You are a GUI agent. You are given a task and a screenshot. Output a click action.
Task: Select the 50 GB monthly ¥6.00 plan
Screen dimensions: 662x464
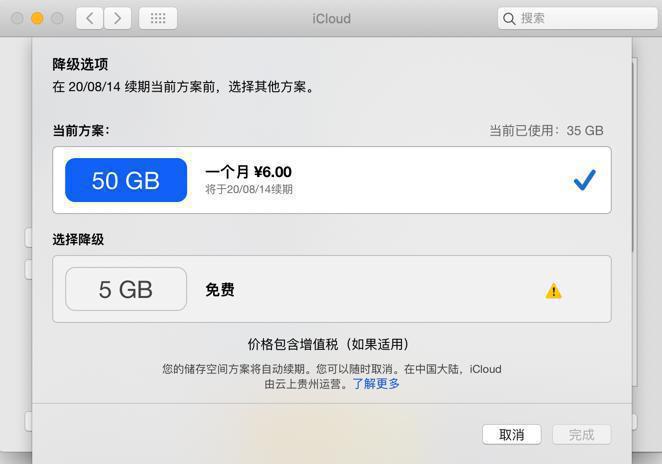(332, 180)
